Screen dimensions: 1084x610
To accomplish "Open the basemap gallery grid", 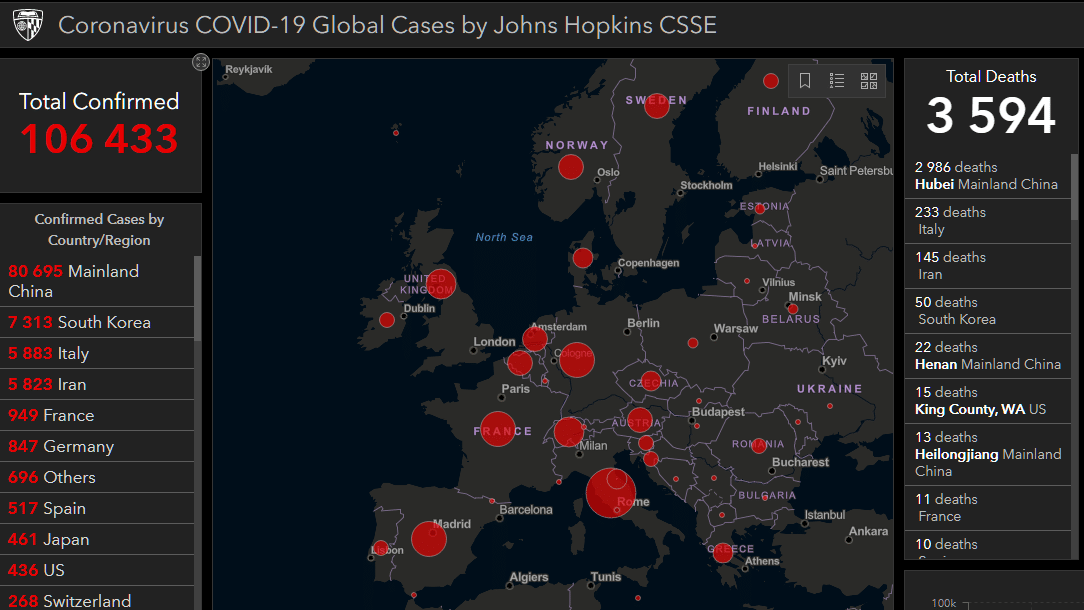I will [868, 81].
